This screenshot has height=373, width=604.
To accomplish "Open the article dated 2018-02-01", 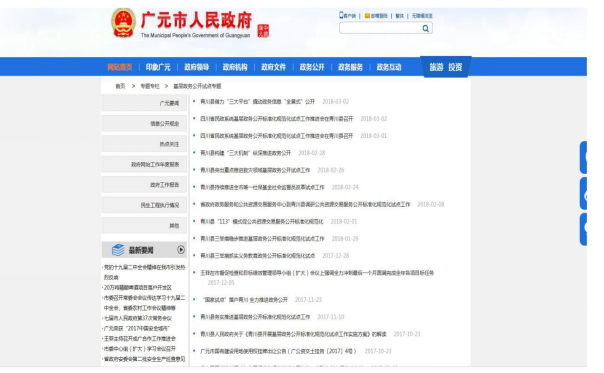I will [262, 222].
